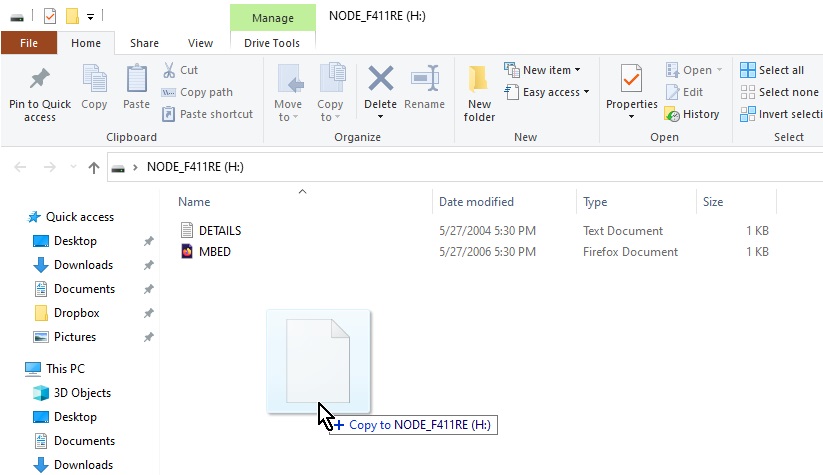Screen dimensions: 823x475
Task: Open the New item dropdown
Action: tap(546, 70)
